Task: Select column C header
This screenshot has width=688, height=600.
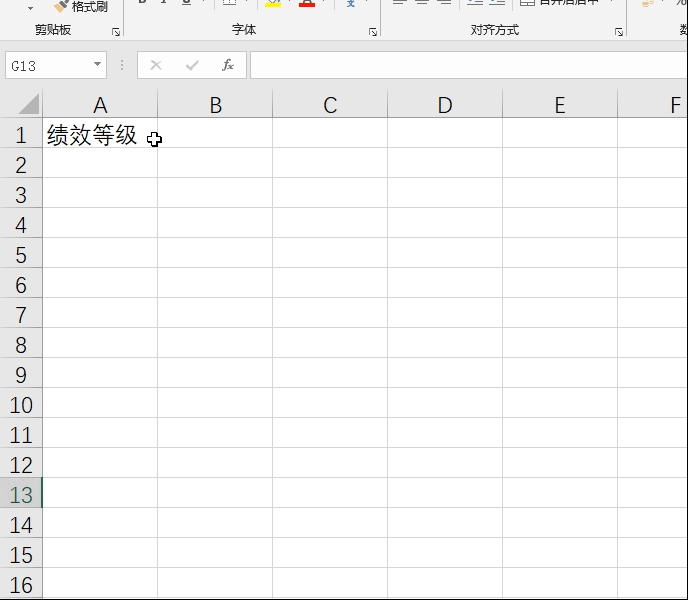Action: tap(330, 105)
